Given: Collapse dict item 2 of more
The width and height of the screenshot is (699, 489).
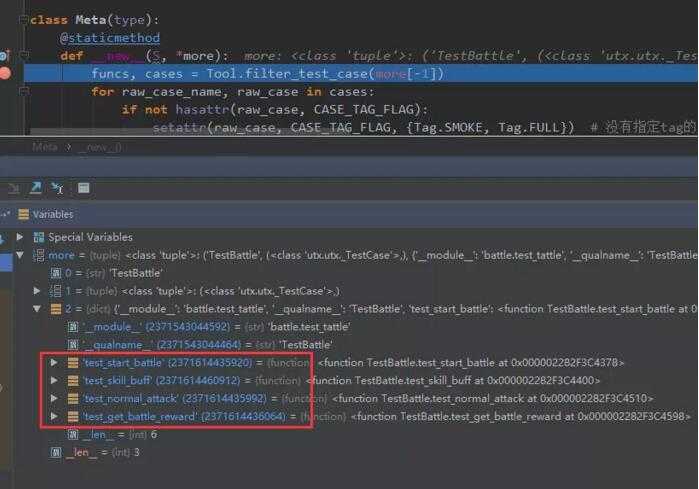Looking at the screenshot, I should pos(37,308).
